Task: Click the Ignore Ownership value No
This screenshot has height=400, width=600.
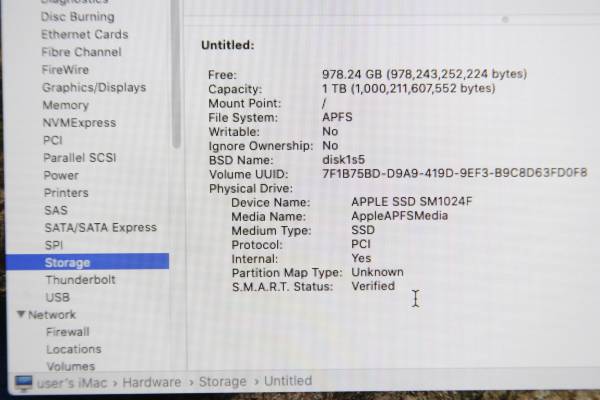Action: 330,145
